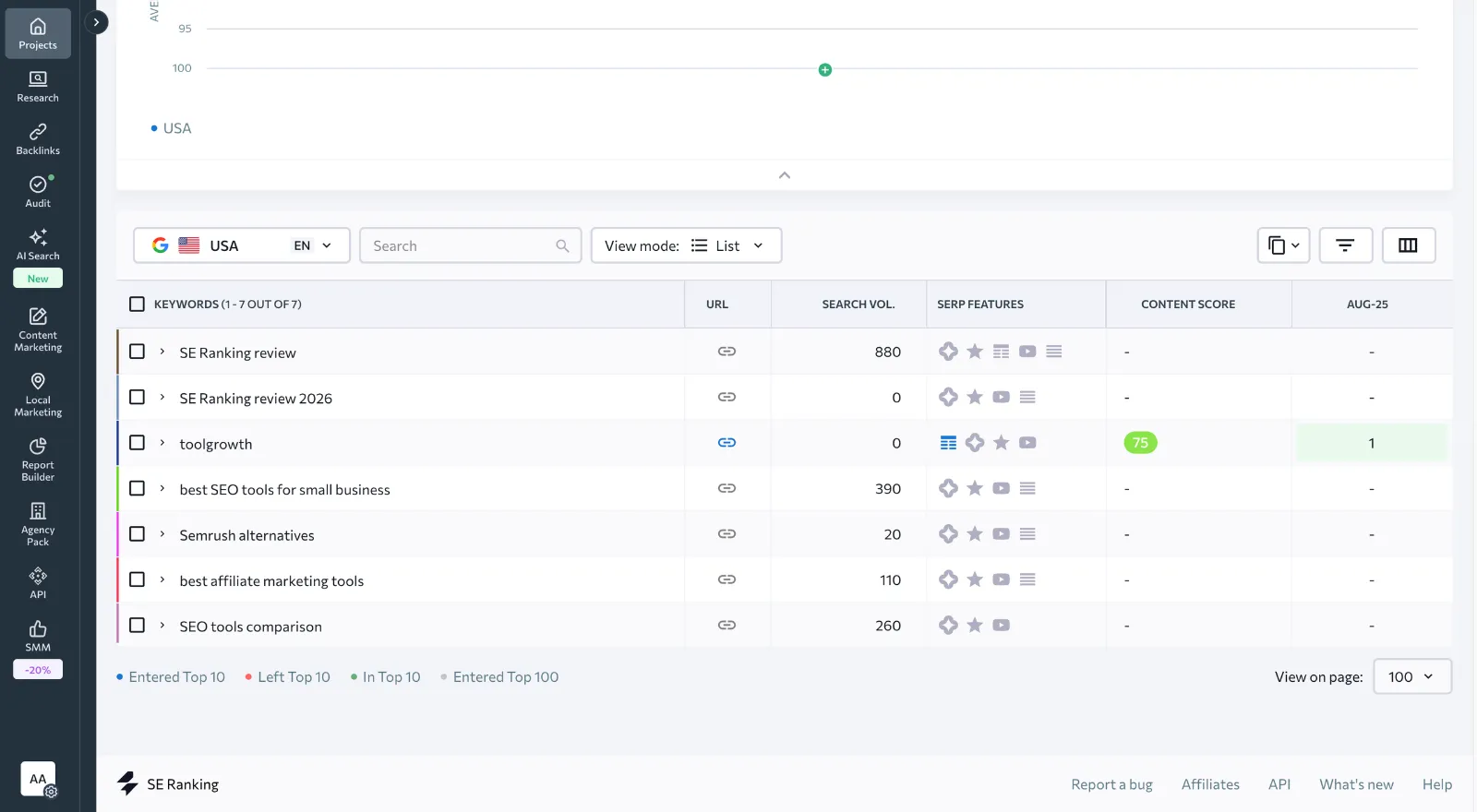This screenshot has height=812, width=1477.
Task: Open the Research sidebar section
Action: (38, 87)
